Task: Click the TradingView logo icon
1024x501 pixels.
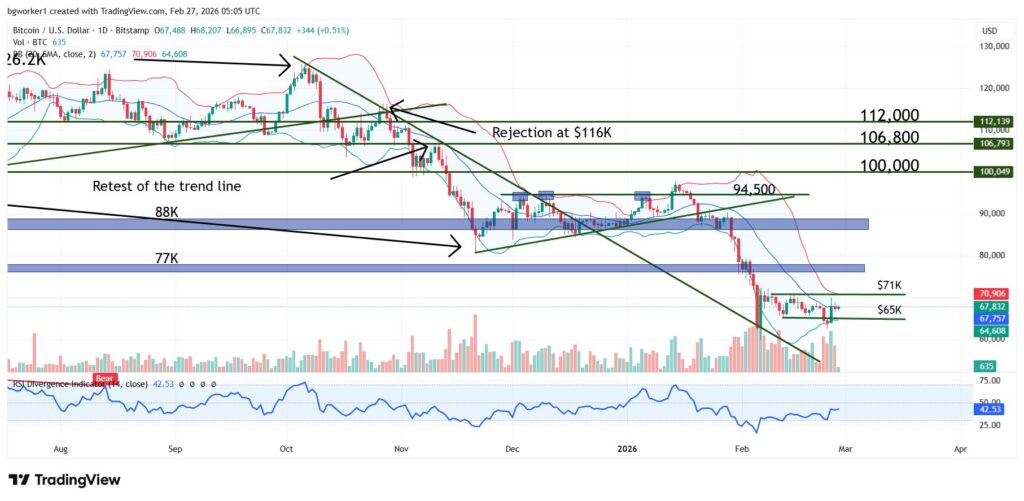Action: point(21,479)
